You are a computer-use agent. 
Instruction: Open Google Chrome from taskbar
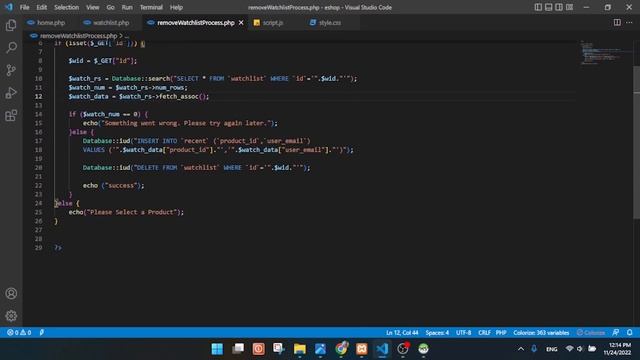pyautogui.click(x=341, y=349)
